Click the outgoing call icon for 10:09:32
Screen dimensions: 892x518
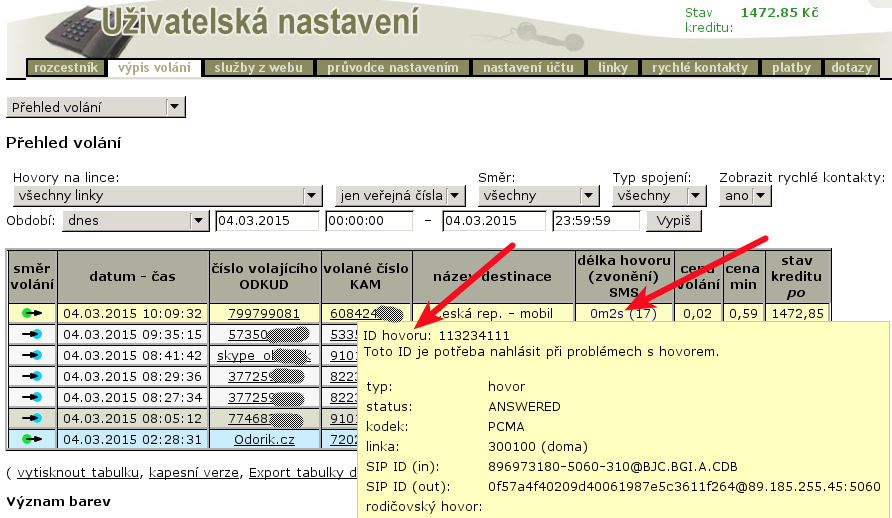point(32,313)
